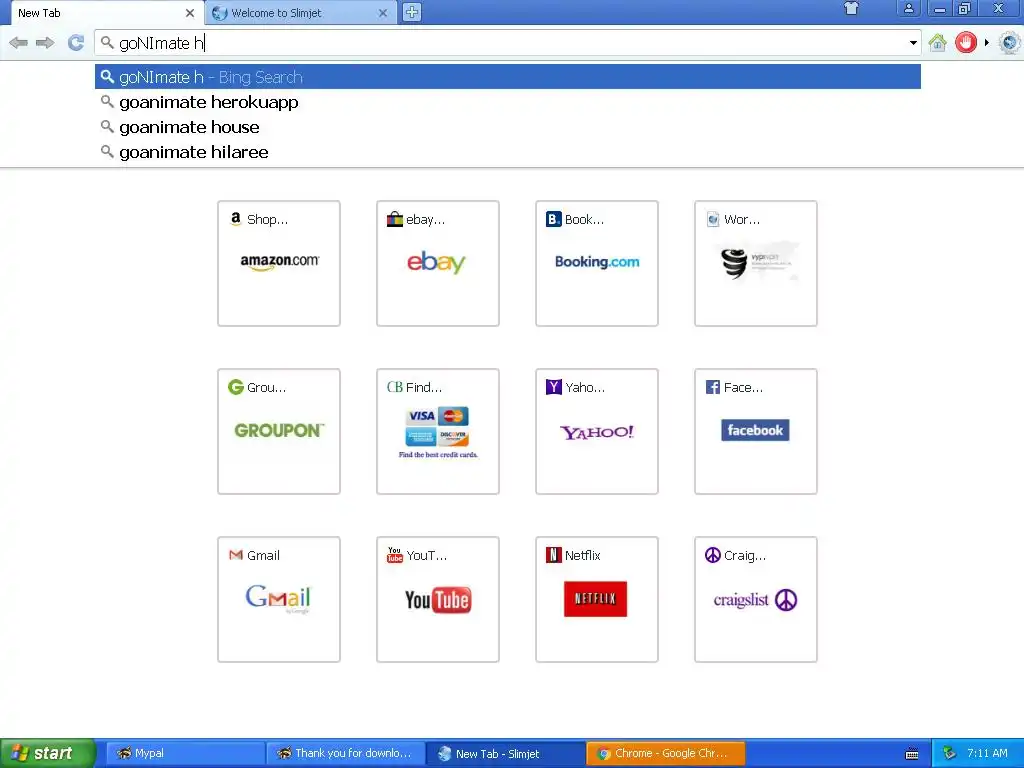1024x768 pixels.
Task: Close the Welcome to Slimjet tab
Action: click(x=383, y=13)
